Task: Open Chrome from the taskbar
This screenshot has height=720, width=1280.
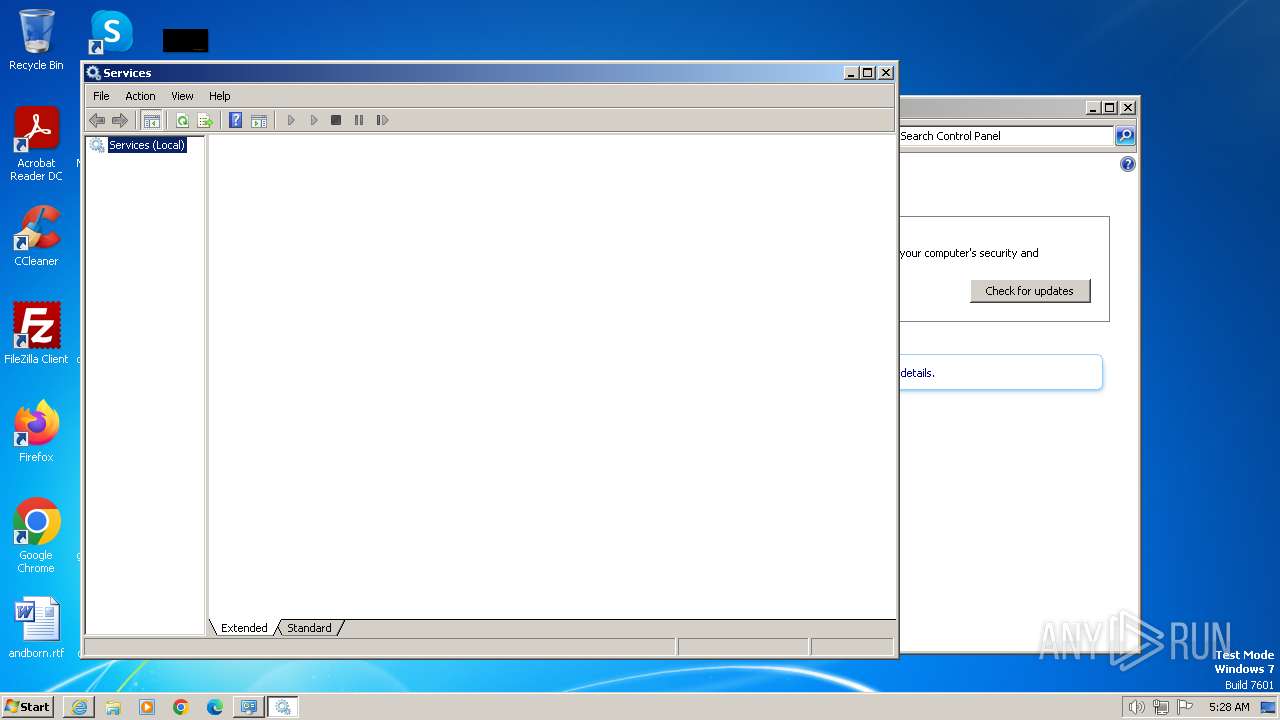Action: (181, 707)
